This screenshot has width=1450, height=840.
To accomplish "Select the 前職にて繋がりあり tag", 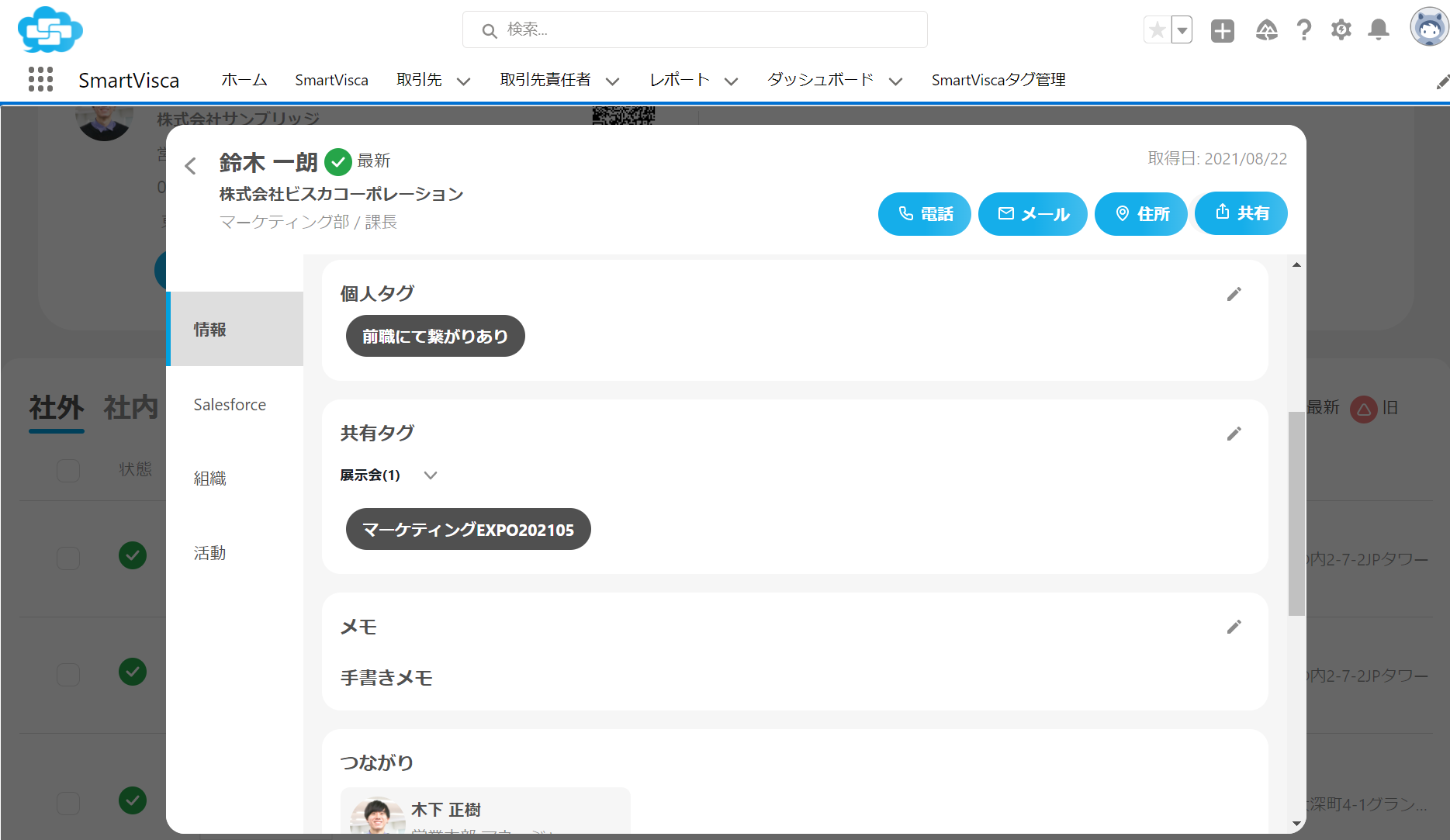I will click(x=435, y=336).
